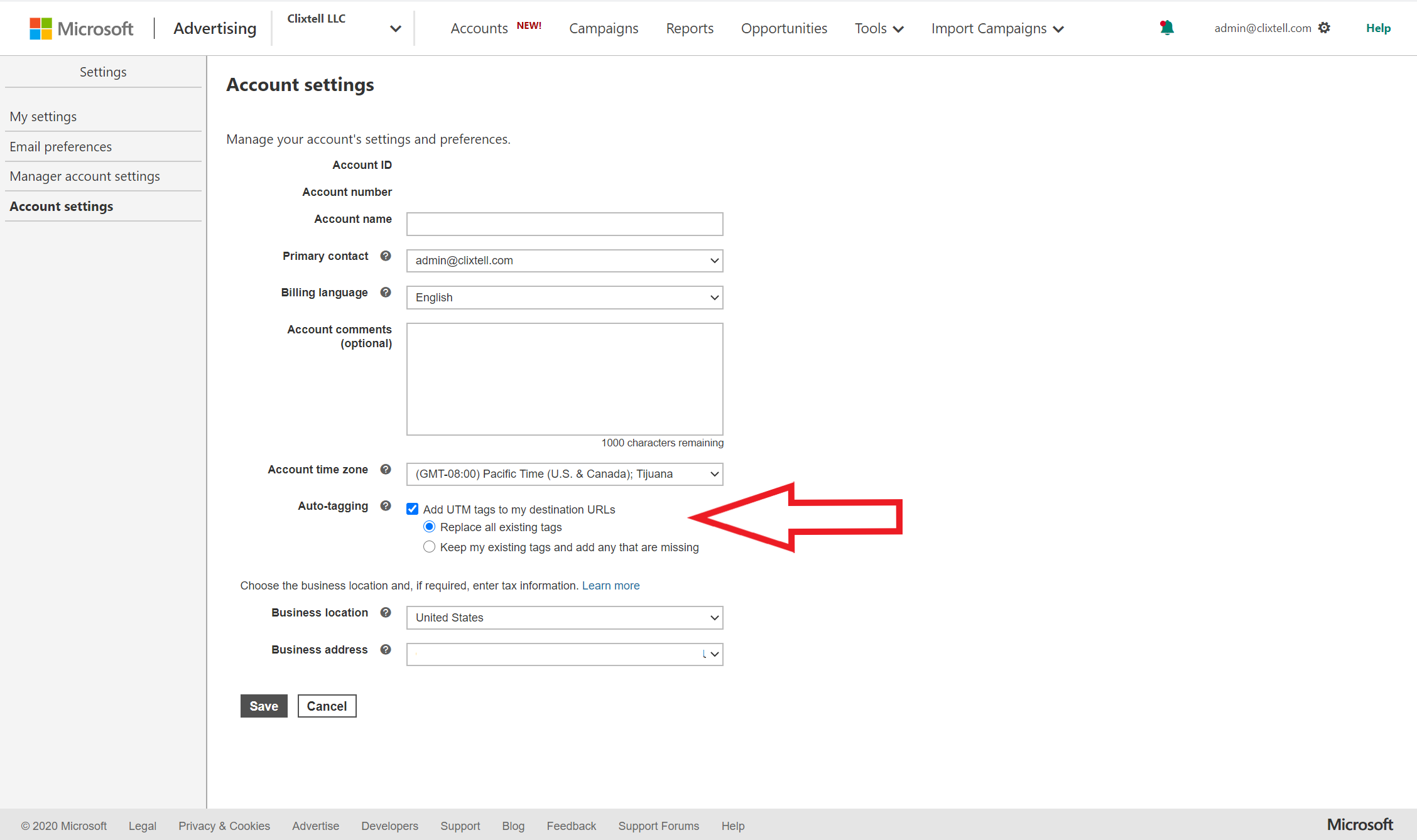This screenshot has width=1417, height=840.
Task: Show help for Auto-tagging
Action: coord(386,505)
